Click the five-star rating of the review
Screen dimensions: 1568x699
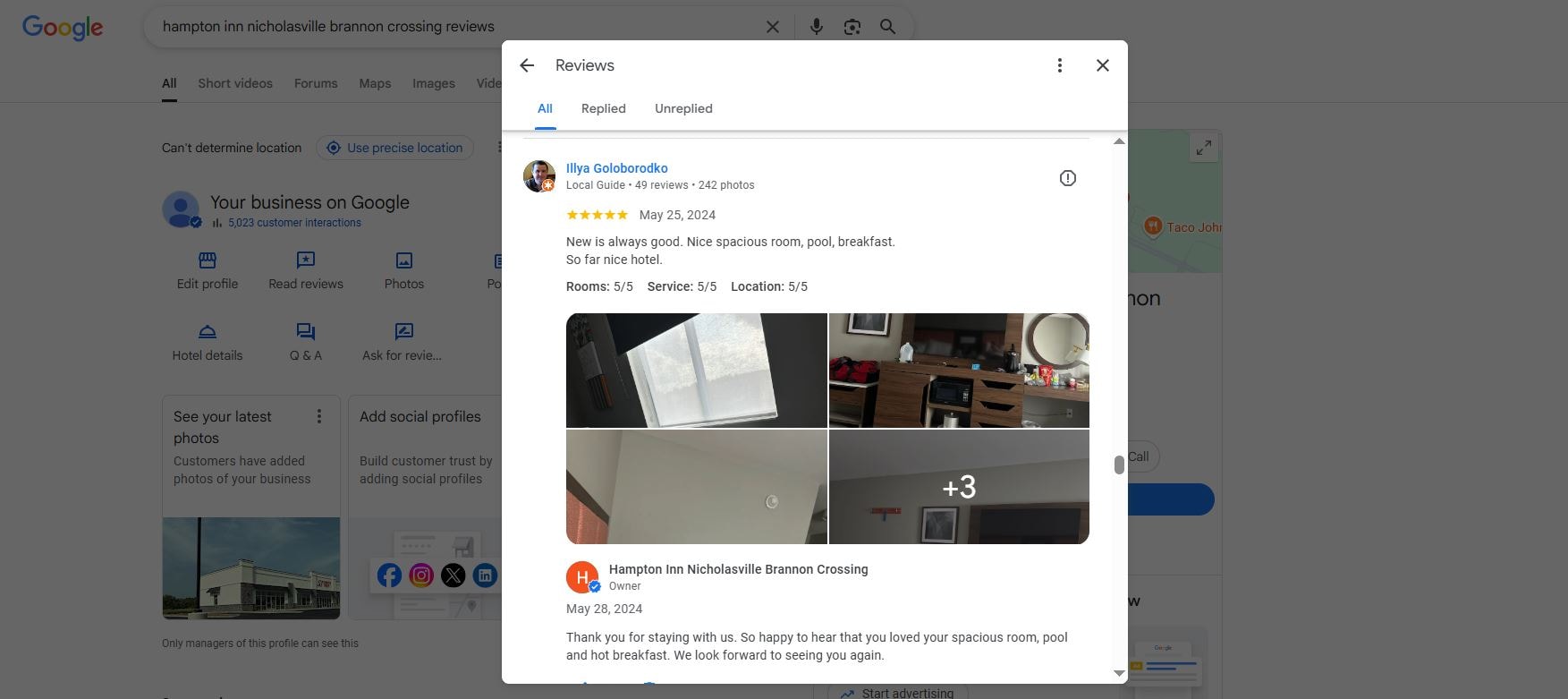pos(597,215)
